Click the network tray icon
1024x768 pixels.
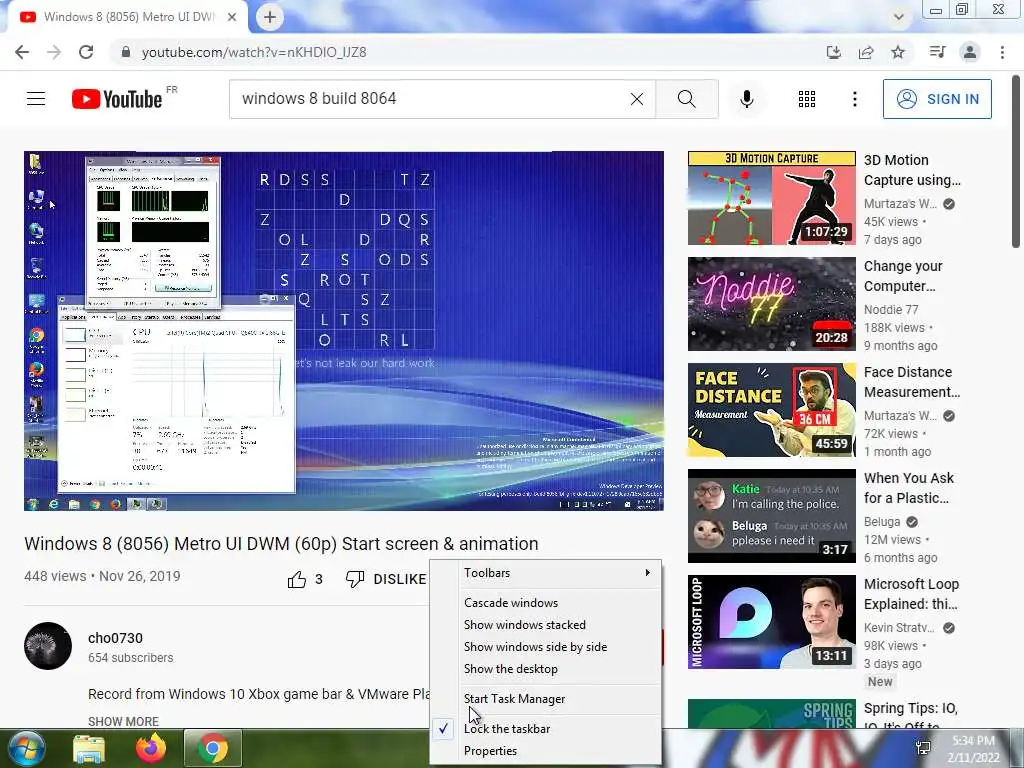923,748
